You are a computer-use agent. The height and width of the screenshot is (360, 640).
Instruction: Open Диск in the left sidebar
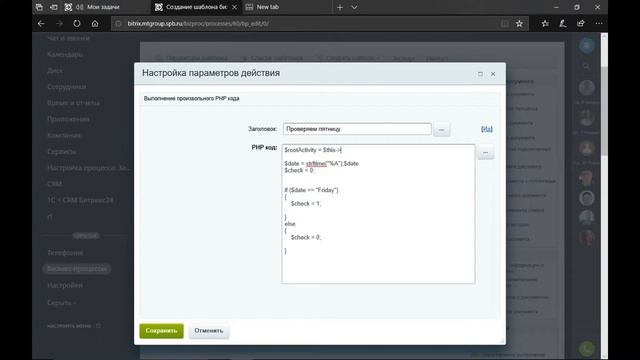(55, 71)
